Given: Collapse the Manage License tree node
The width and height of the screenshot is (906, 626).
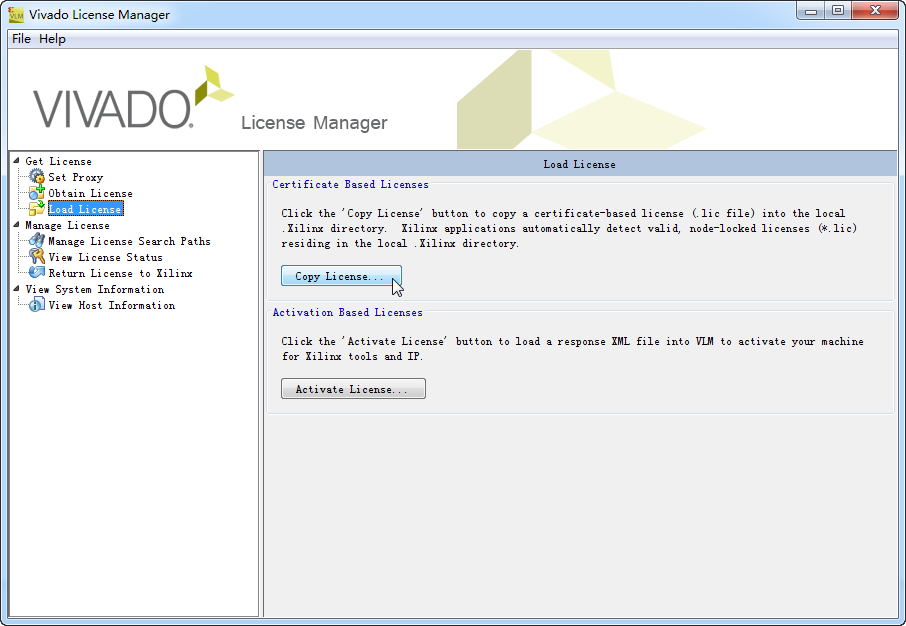Looking at the screenshot, I should (16, 225).
